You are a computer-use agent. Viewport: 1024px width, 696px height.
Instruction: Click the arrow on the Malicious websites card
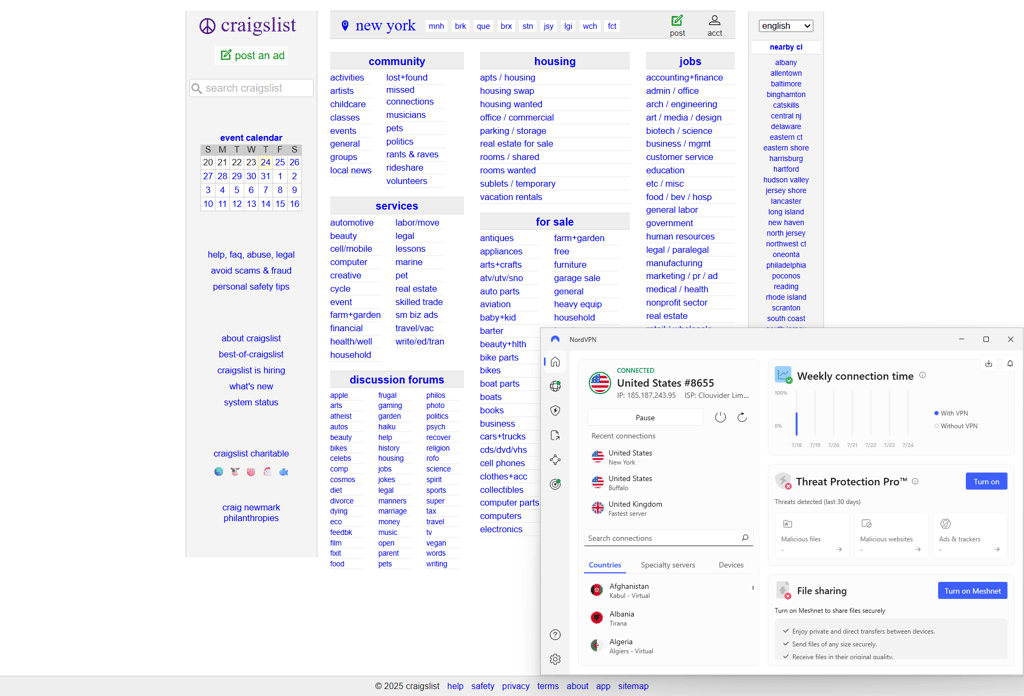click(x=918, y=550)
